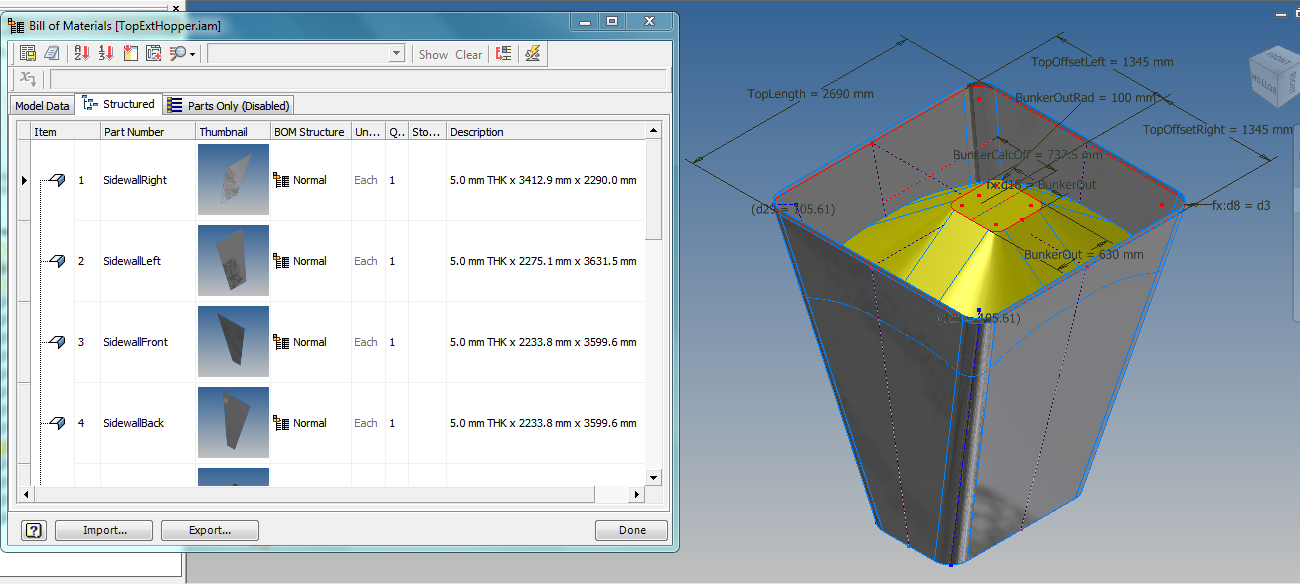Switch to the Model Data tab
Image resolution: width=1300 pixels, height=584 pixels.
42,105
